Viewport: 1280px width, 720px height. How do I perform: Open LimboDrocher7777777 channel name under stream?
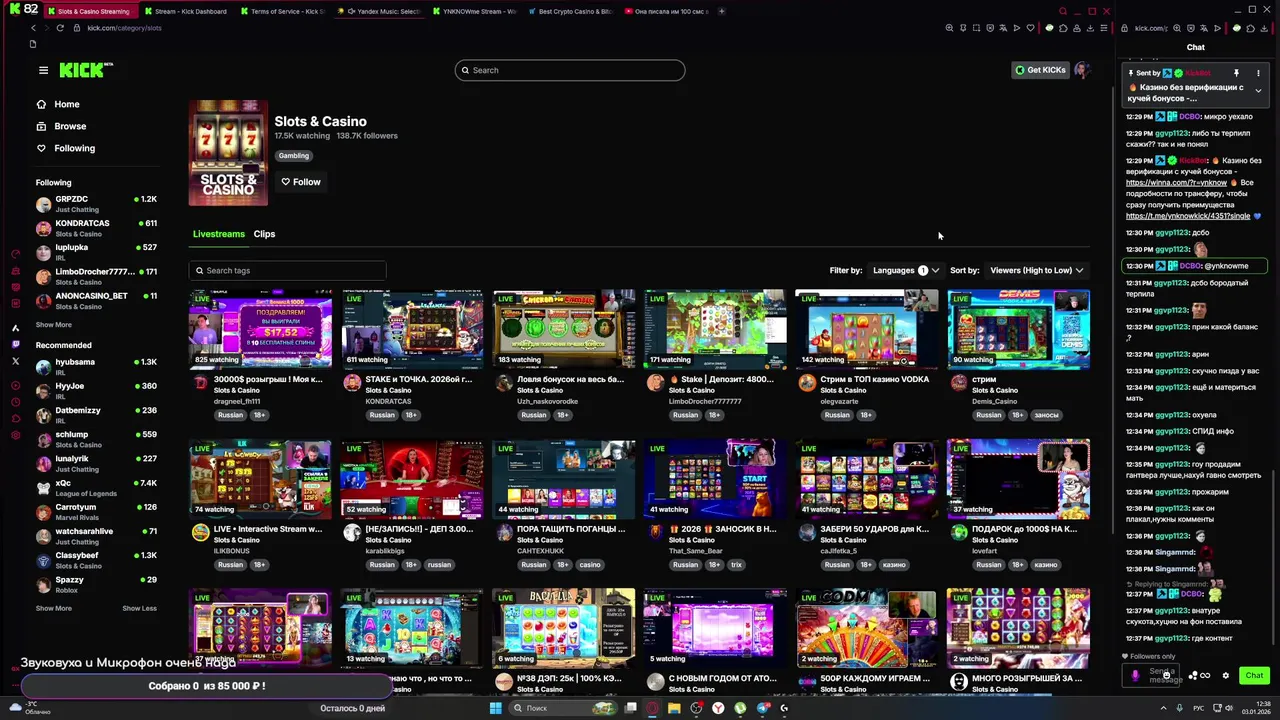(705, 401)
